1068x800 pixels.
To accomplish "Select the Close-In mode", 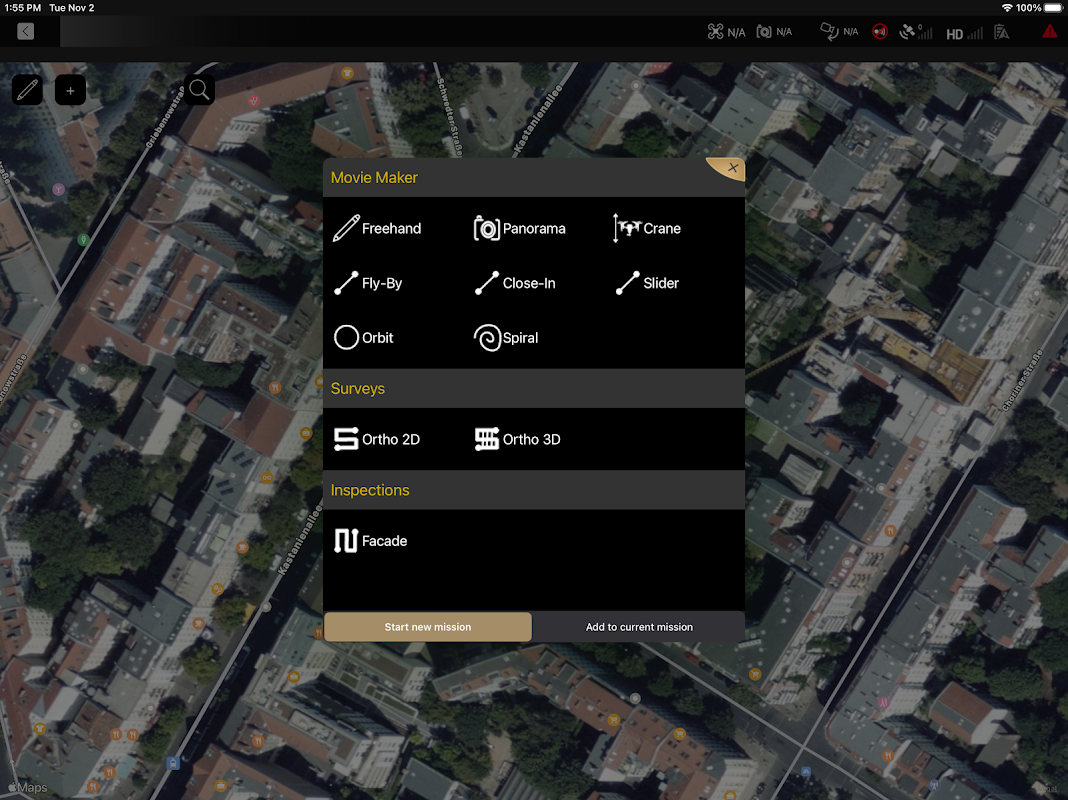I will pos(515,283).
